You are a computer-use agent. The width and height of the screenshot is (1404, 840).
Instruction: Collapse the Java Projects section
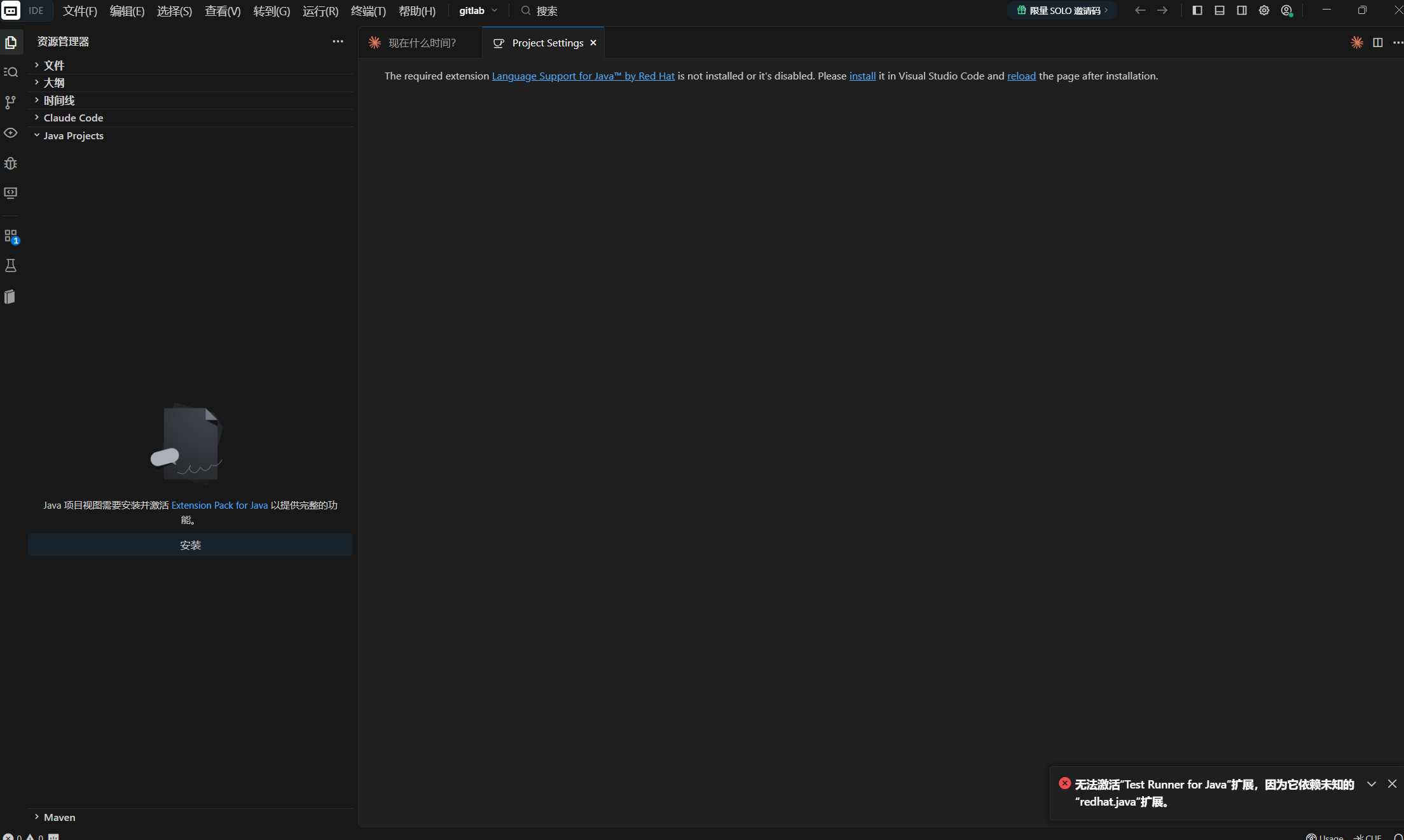(73, 135)
